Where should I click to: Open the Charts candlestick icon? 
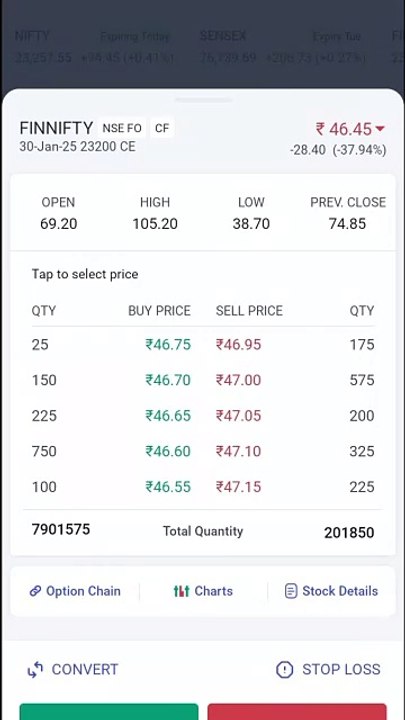tap(181, 591)
